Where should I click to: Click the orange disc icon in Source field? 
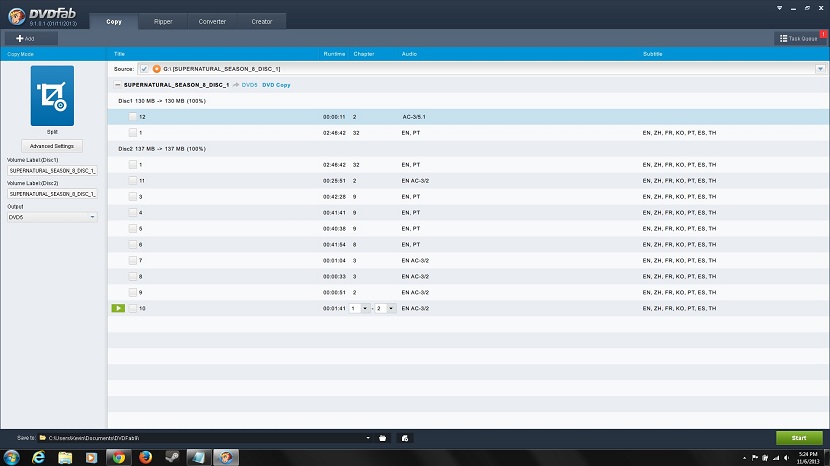click(156, 69)
